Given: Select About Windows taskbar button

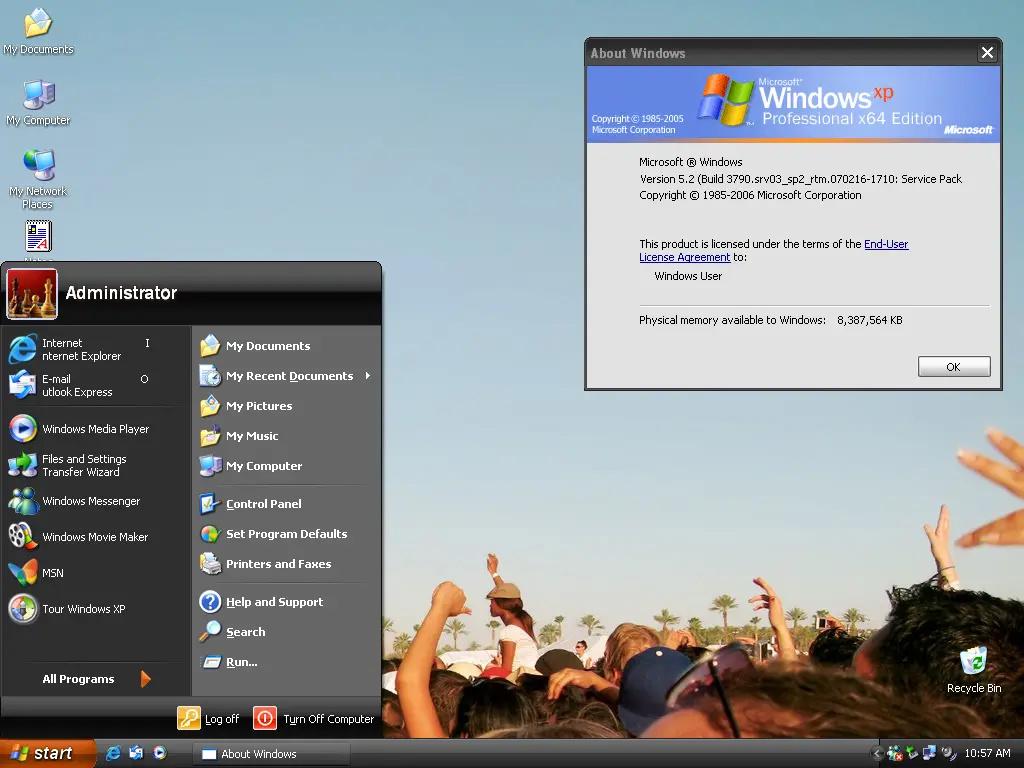Looking at the screenshot, I should (x=271, y=754).
